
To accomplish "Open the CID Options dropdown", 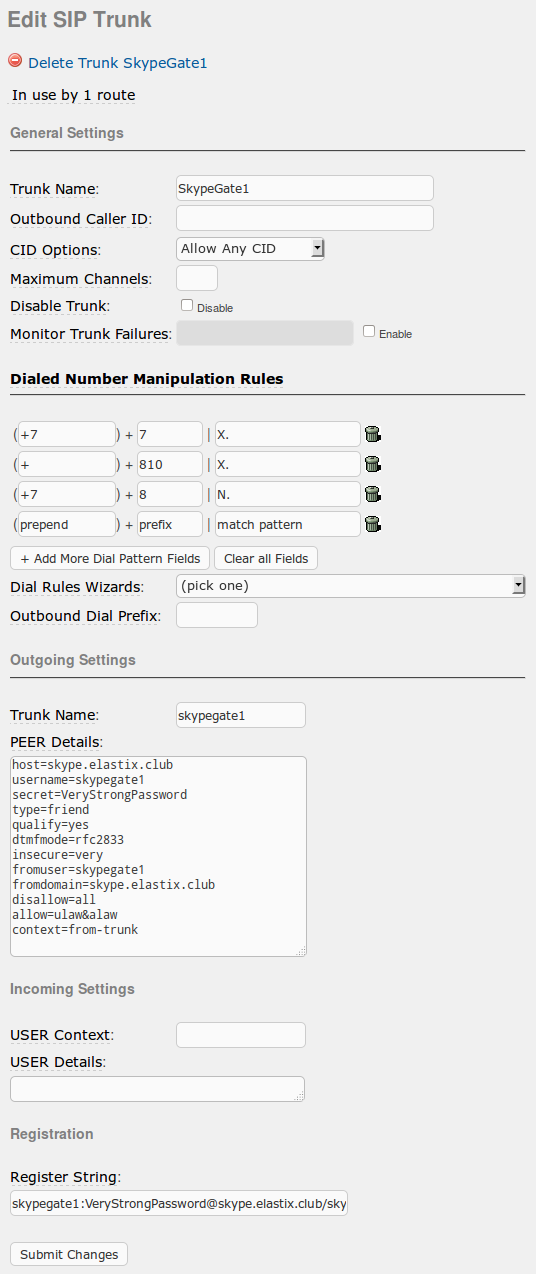I will click(x=250, y=248).
